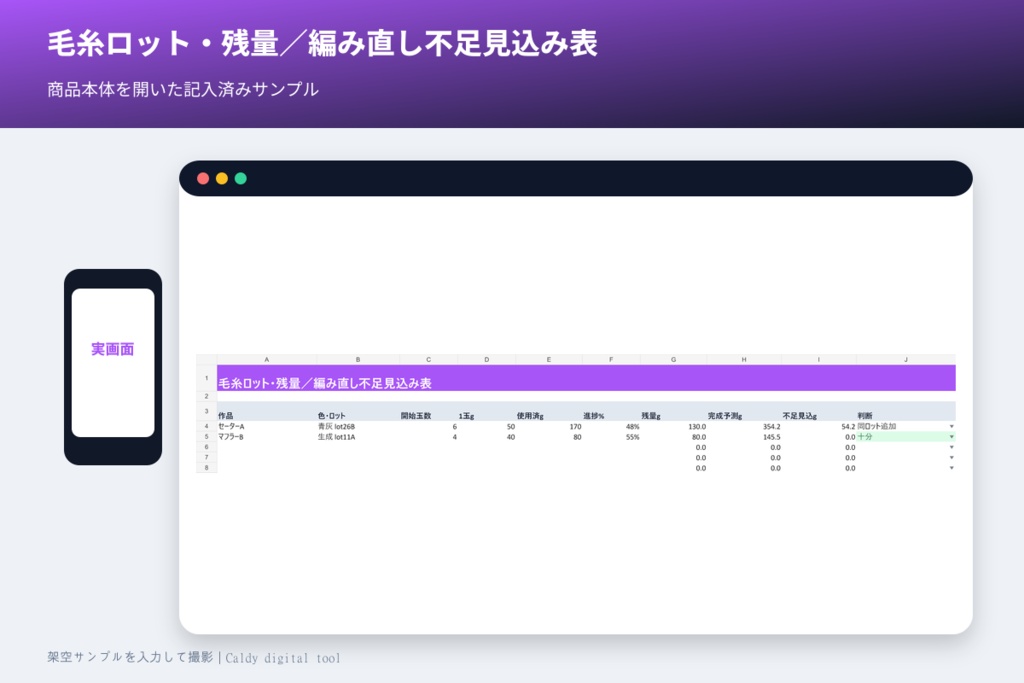Open the 判断 dropdown arrow in row 7
The height and width of the screenshot is (683, 1024).
tap(951, 458)
